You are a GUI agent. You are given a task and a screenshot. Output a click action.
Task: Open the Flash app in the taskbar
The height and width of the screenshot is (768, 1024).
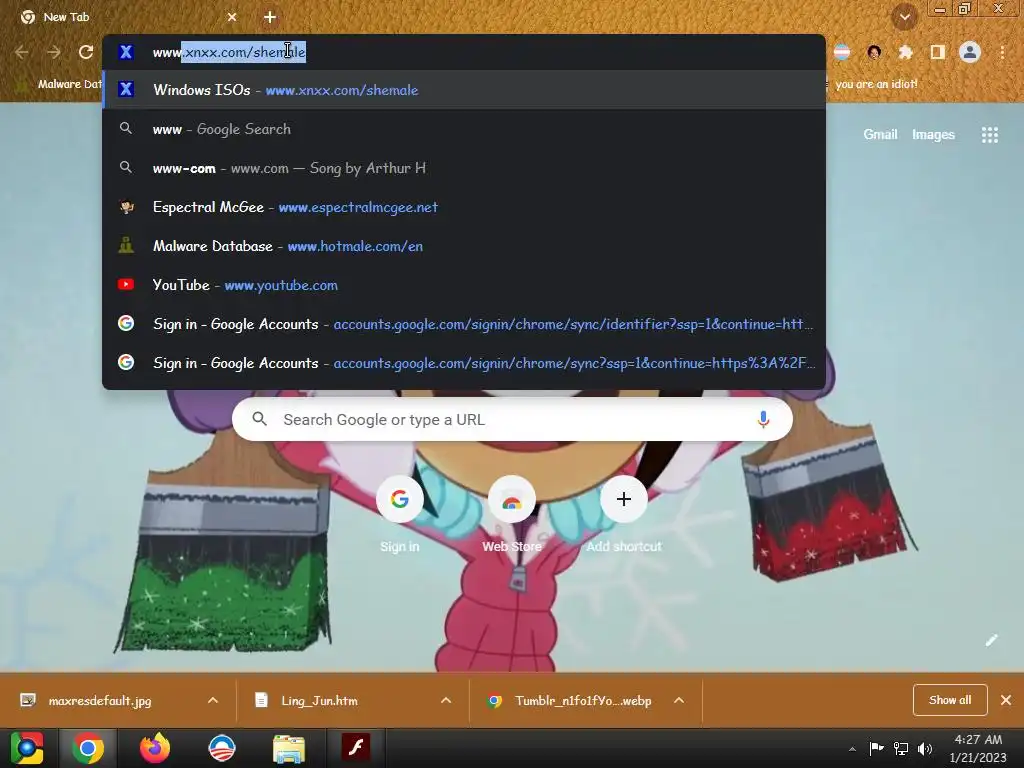pyautogui.click(x=355, y=747)
